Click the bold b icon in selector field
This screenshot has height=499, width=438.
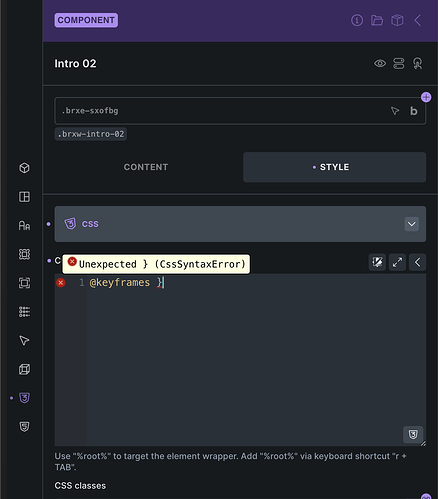click(414, 111)
